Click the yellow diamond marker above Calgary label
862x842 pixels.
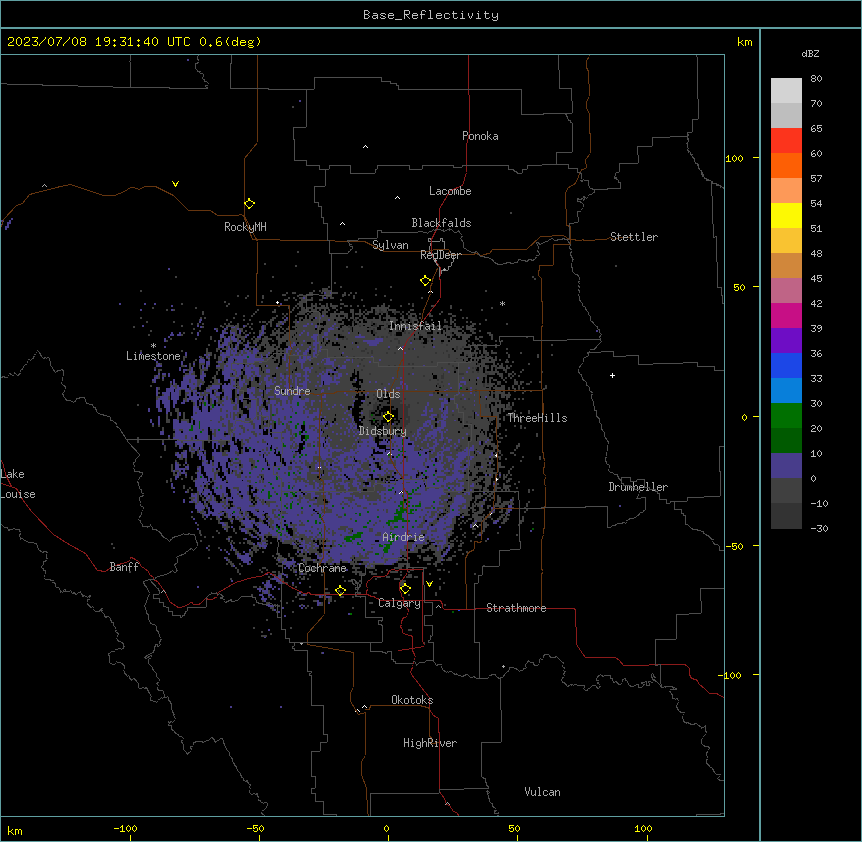405,589
